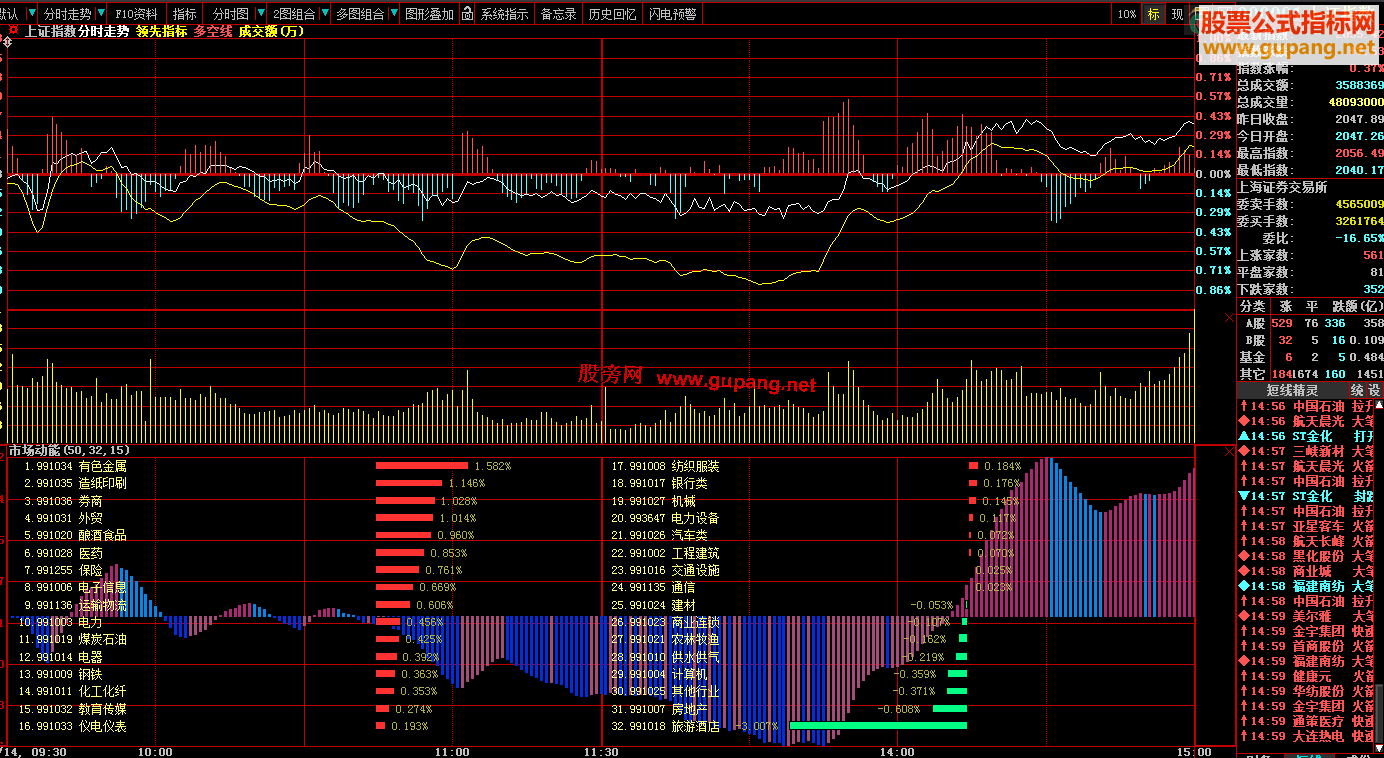
Task: Open the dropdown arrow next to 分时走势
Action: click(x=100, y=14)
